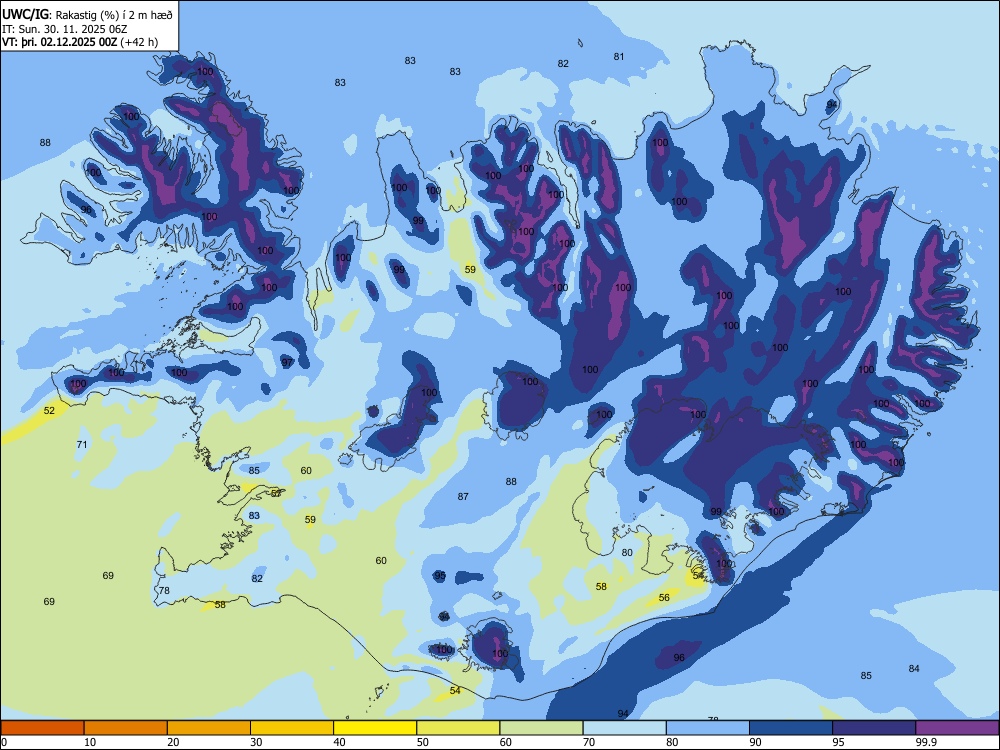Pick the pale green 60–70 legend swatch
The height and width of the screenshot is (750, 1000).
tap(541, 728)
